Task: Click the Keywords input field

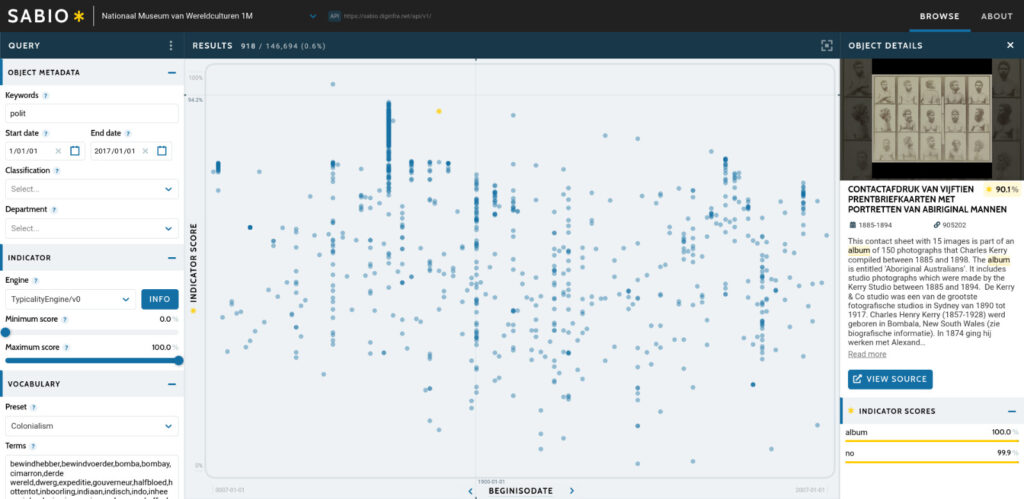Action: pyautogui.click(x=91, y=113)
